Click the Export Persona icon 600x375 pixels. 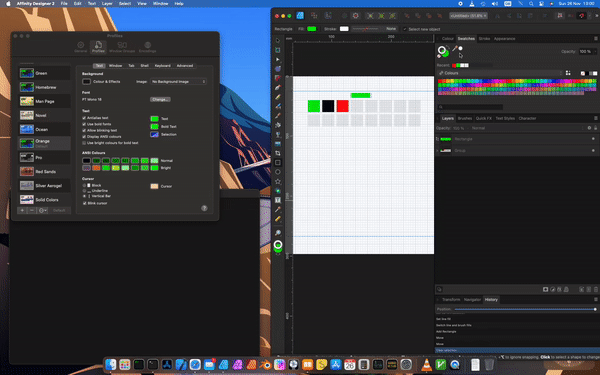point(328,16)
